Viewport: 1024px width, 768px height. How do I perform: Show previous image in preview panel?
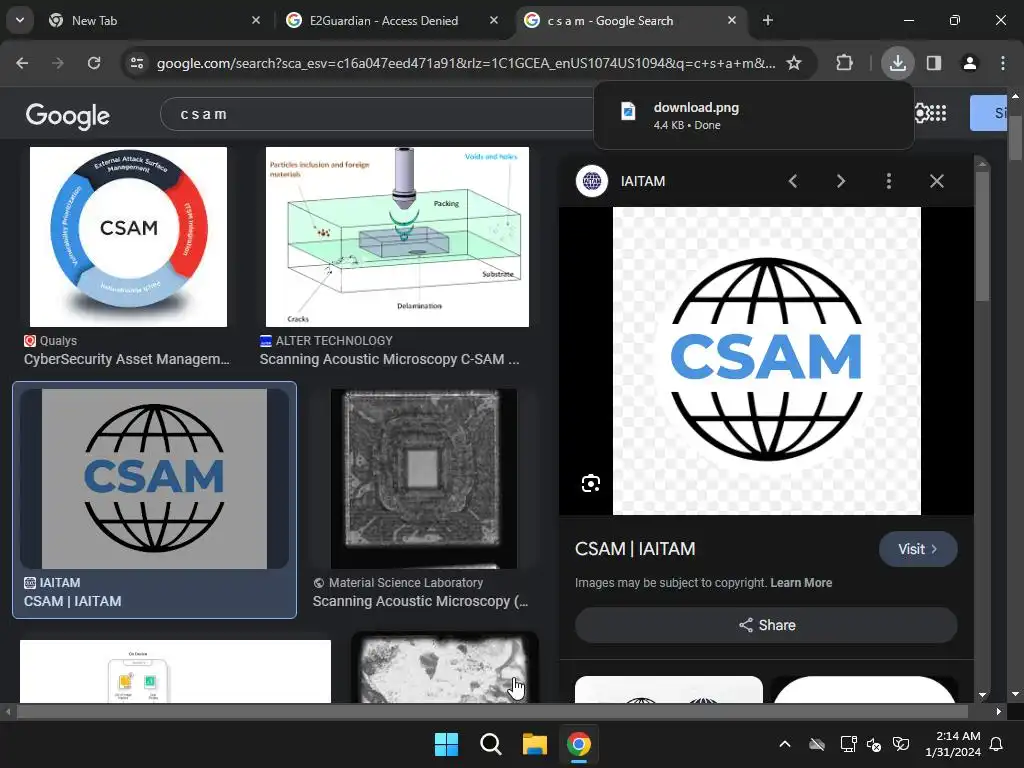(793, 181)
